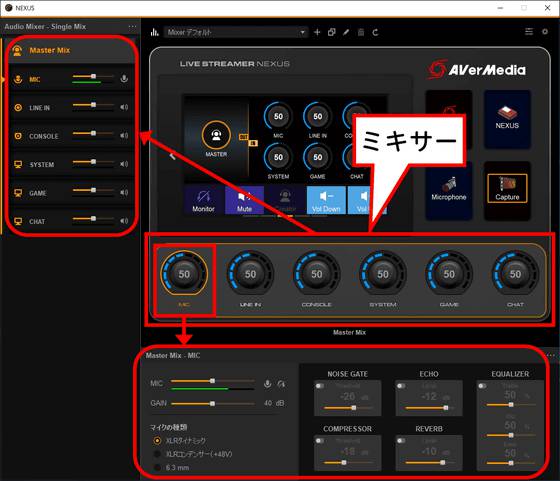Reset the mixer with the refresh icon

coord(375,32)
